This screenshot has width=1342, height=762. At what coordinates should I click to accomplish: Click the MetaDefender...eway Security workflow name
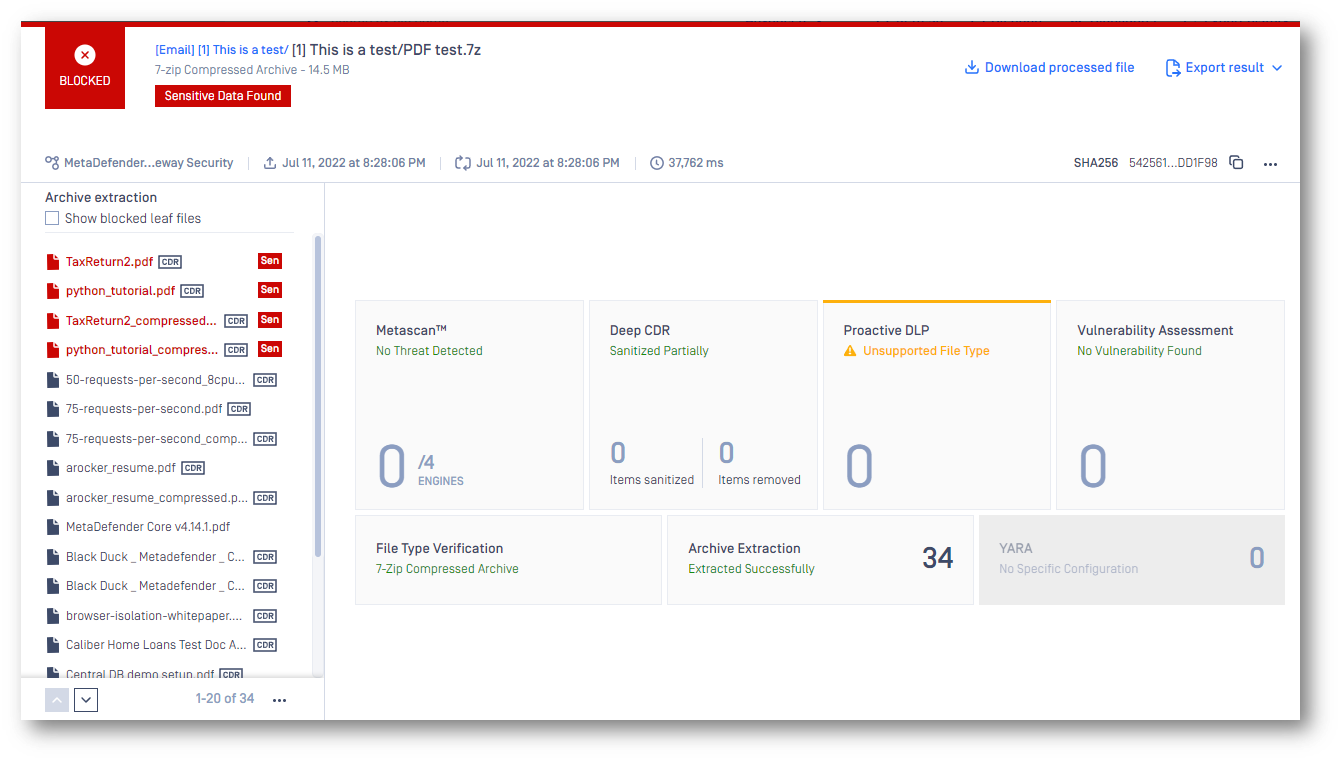pos(148,163)
